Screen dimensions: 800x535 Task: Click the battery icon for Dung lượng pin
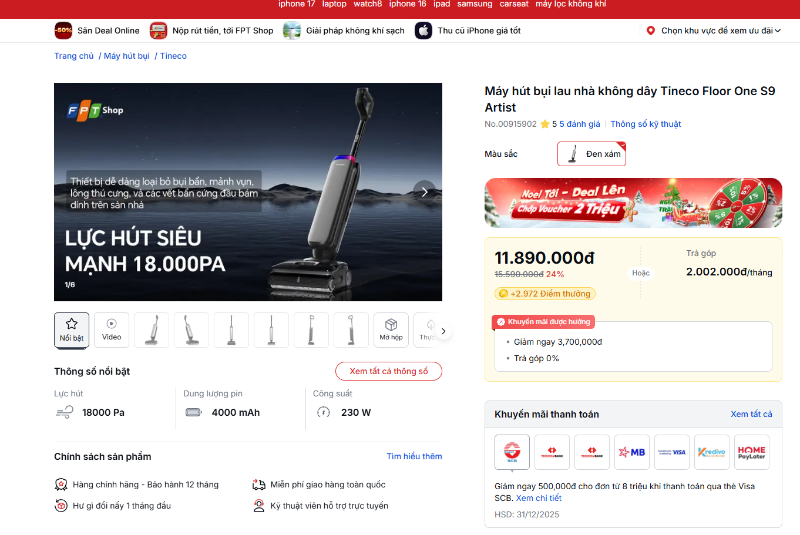point(193,412)
